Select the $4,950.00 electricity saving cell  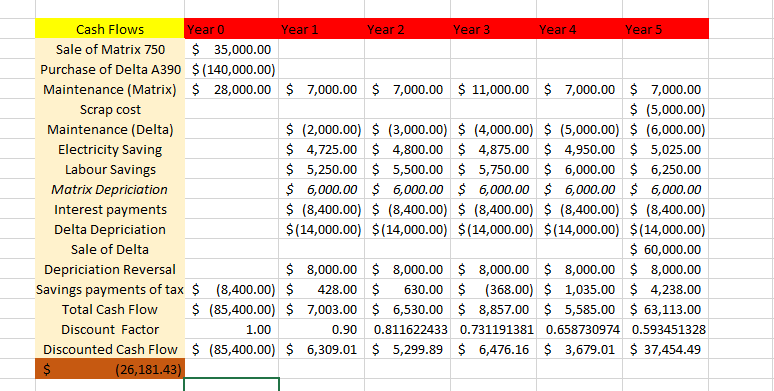coord(580,150)
